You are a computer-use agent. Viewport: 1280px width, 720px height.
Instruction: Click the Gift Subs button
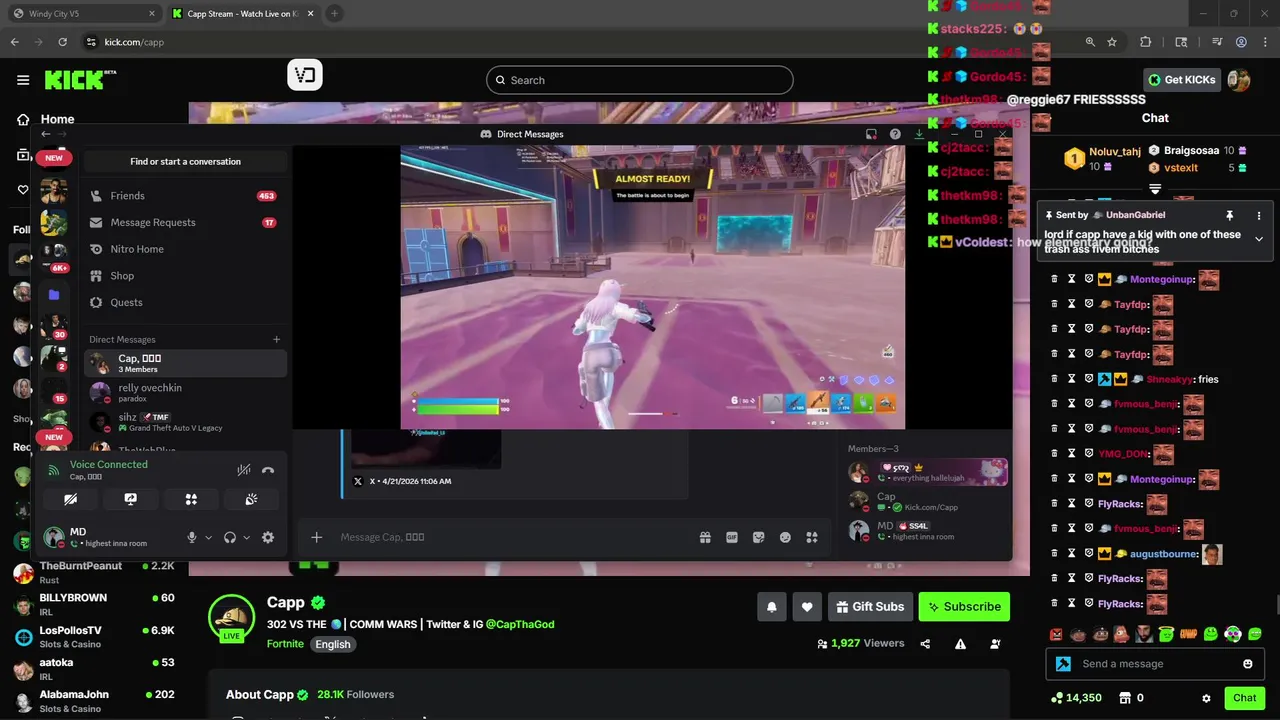869,606
